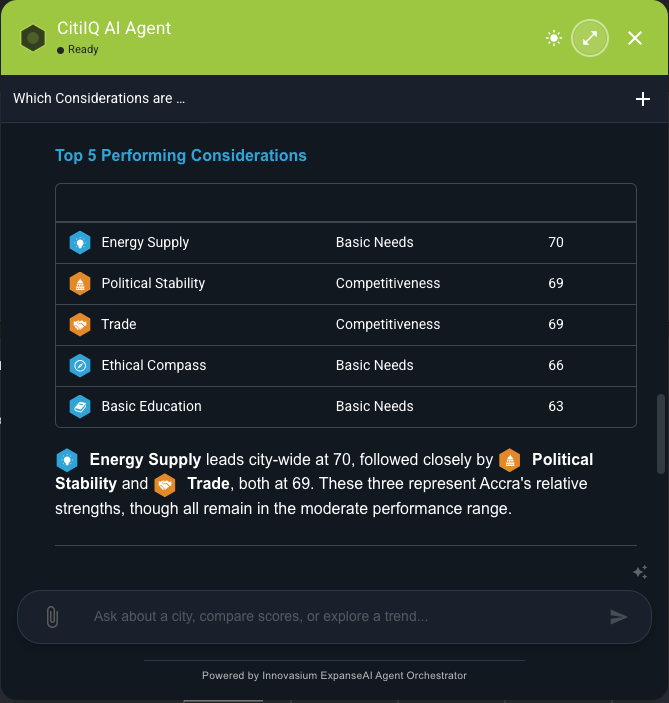Viewport: 669px width, 703px height.
Task: Select the Energy Supply table row
Action: (x=346, y=243)
